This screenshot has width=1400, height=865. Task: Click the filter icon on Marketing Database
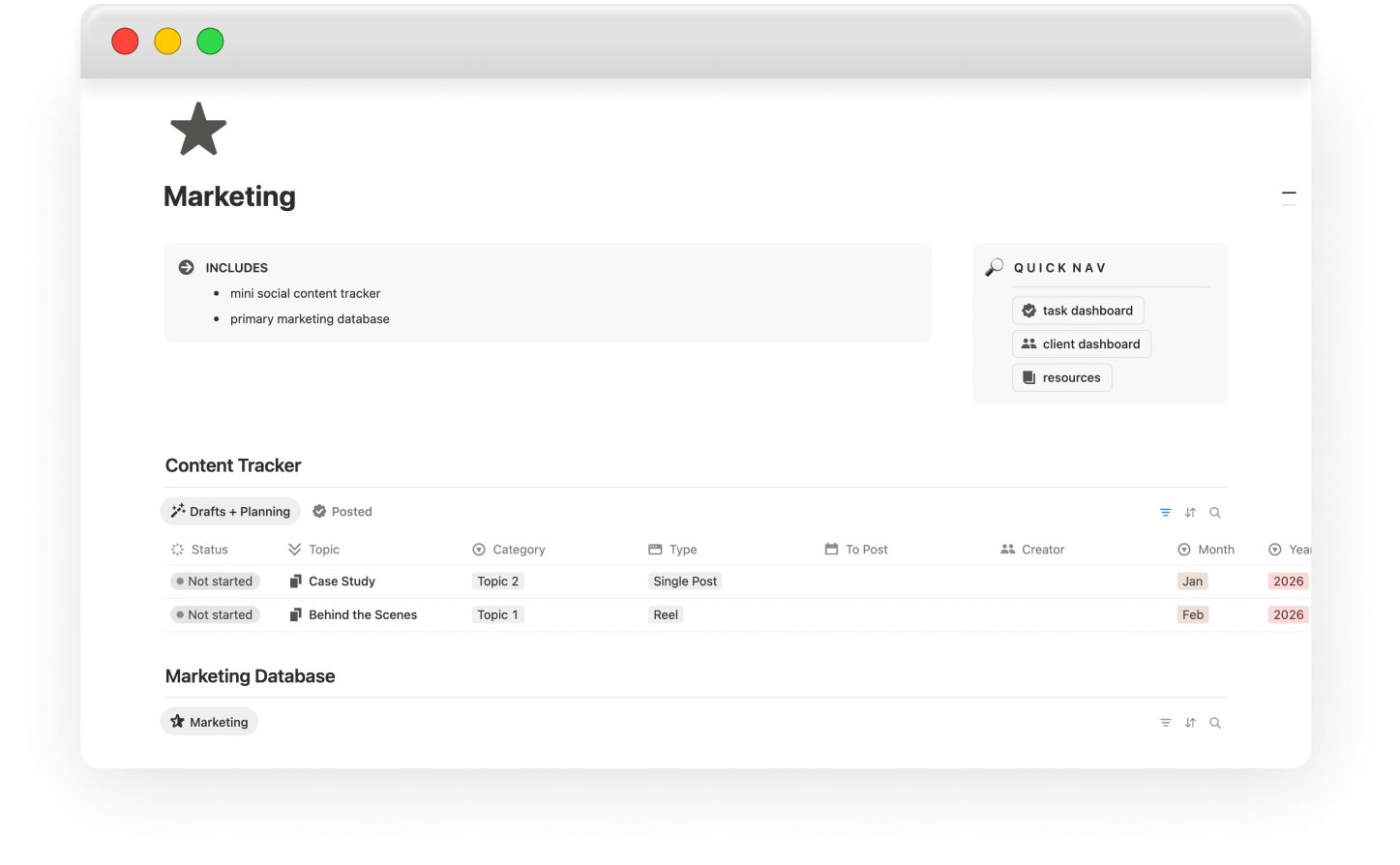click(1165, 722)
